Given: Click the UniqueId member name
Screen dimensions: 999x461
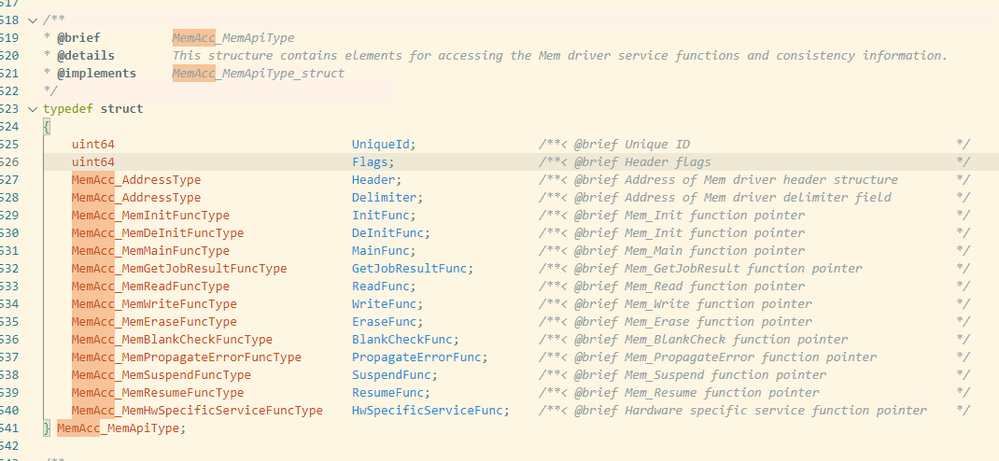Looking at the screenshot, I should pyautogui.click(x=382, y=144).
